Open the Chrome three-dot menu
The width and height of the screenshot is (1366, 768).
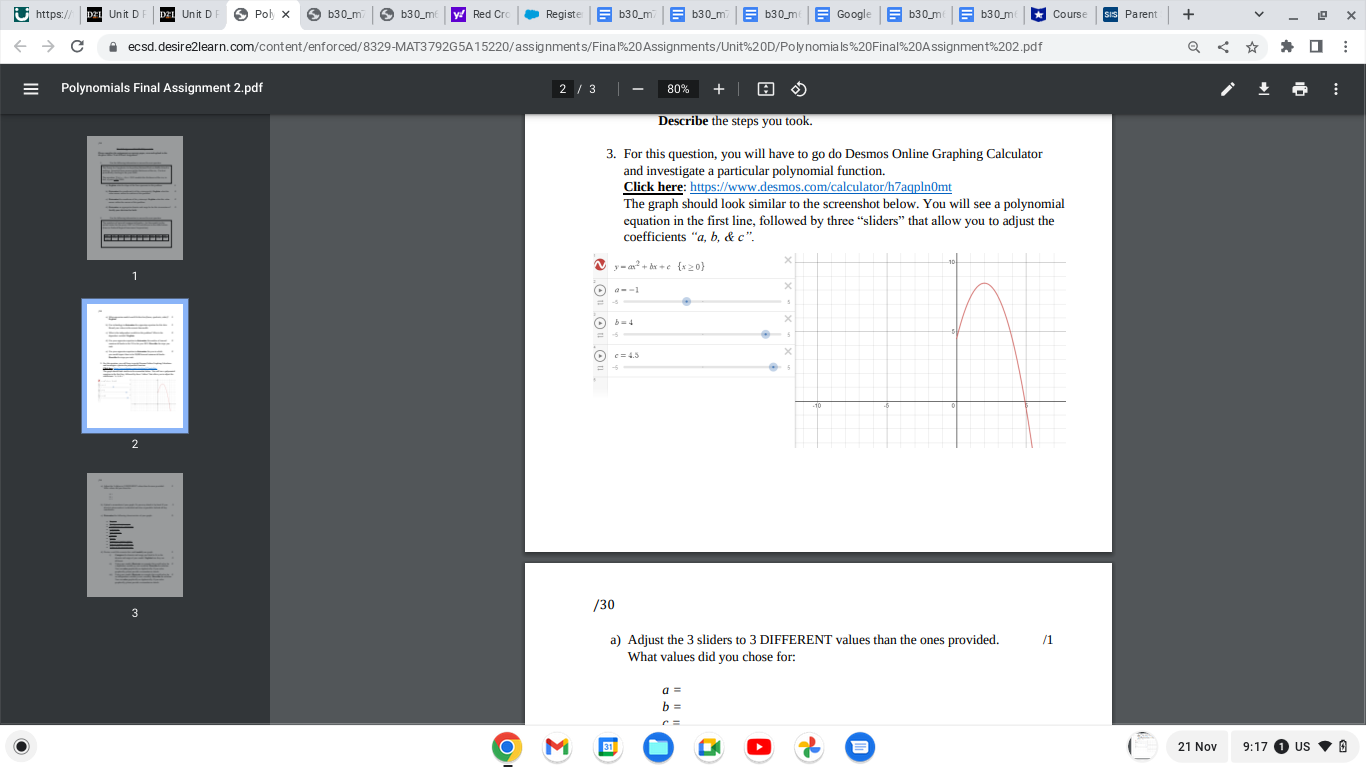(x=1345, y=46)
